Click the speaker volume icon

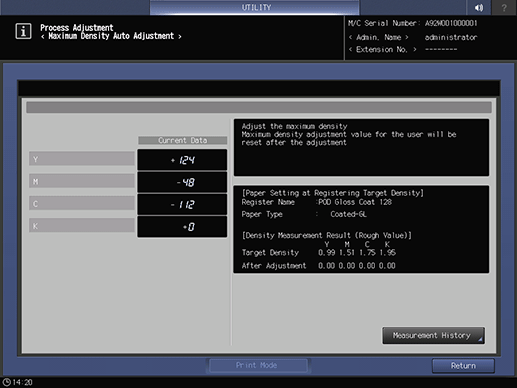tap(479, 7)
